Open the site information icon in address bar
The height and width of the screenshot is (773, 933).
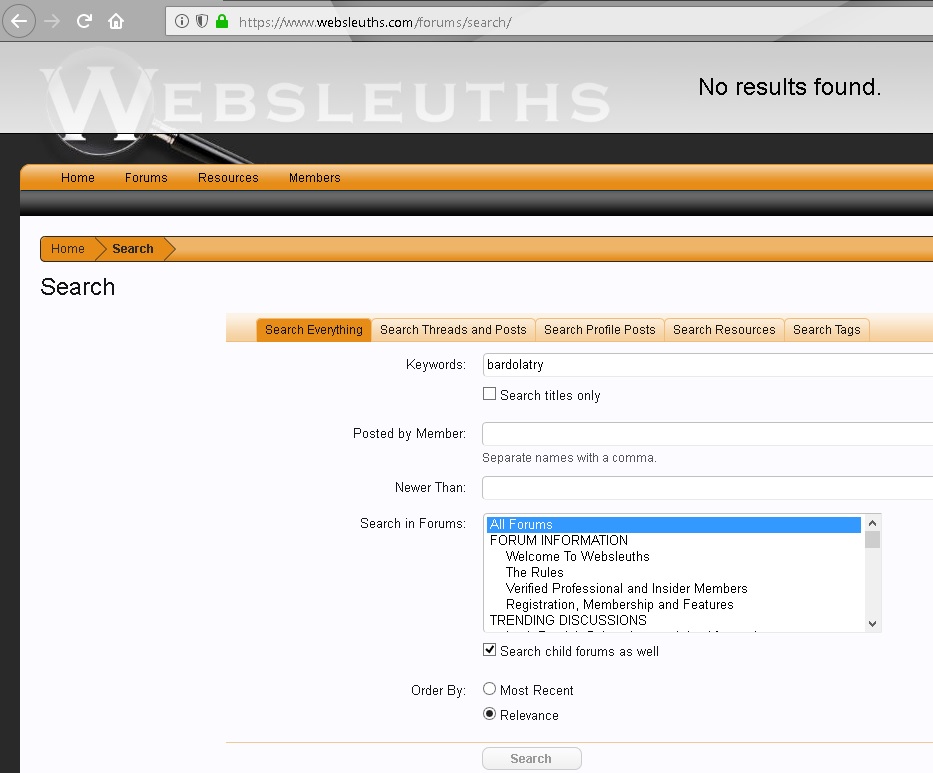(181, 21)
